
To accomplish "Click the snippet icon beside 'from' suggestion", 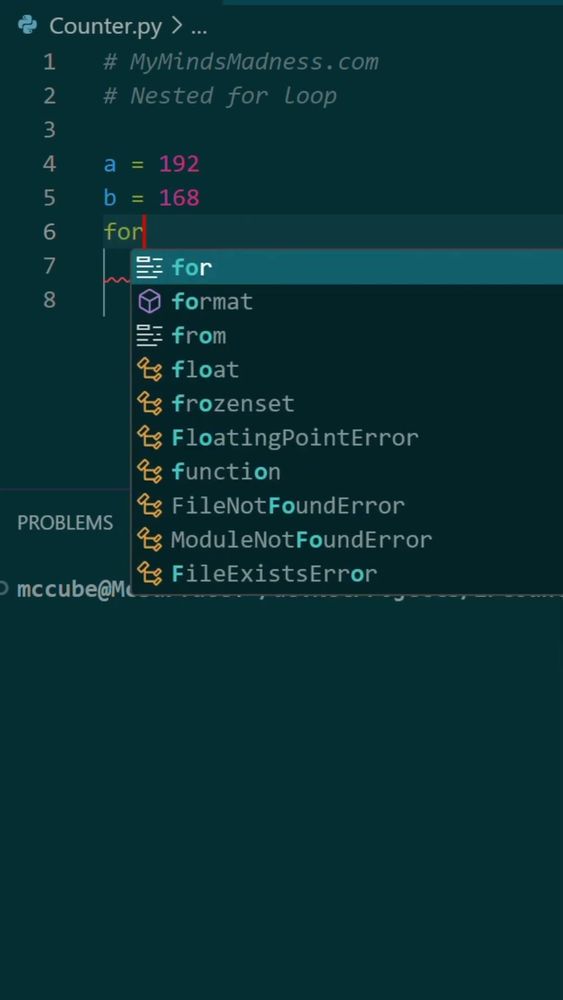I will coord(150,335).
